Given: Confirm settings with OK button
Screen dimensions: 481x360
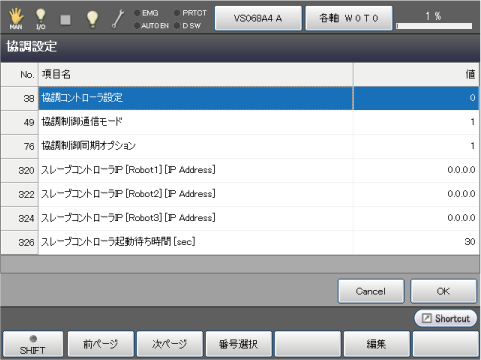Looking at the screenshot, I should pyautogui.click(x=443, y=291).
